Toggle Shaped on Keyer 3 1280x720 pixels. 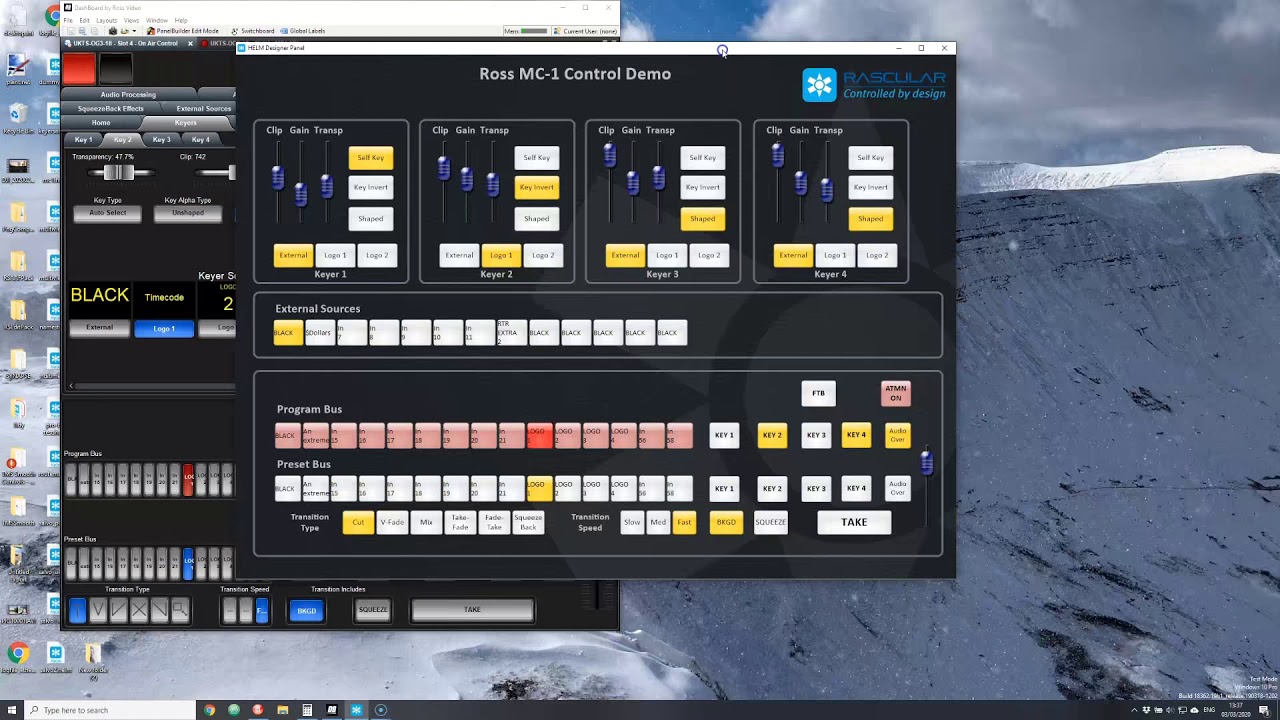[x=702, y=218]
